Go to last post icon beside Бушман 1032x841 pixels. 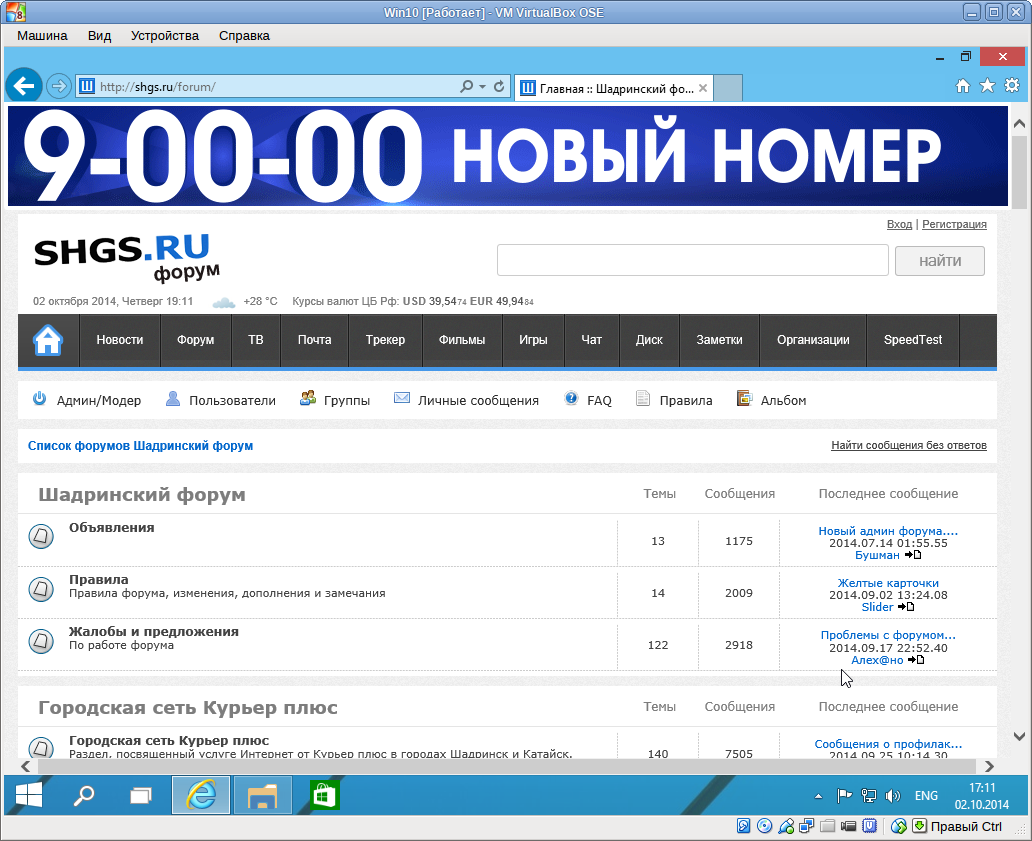[913, 555]
